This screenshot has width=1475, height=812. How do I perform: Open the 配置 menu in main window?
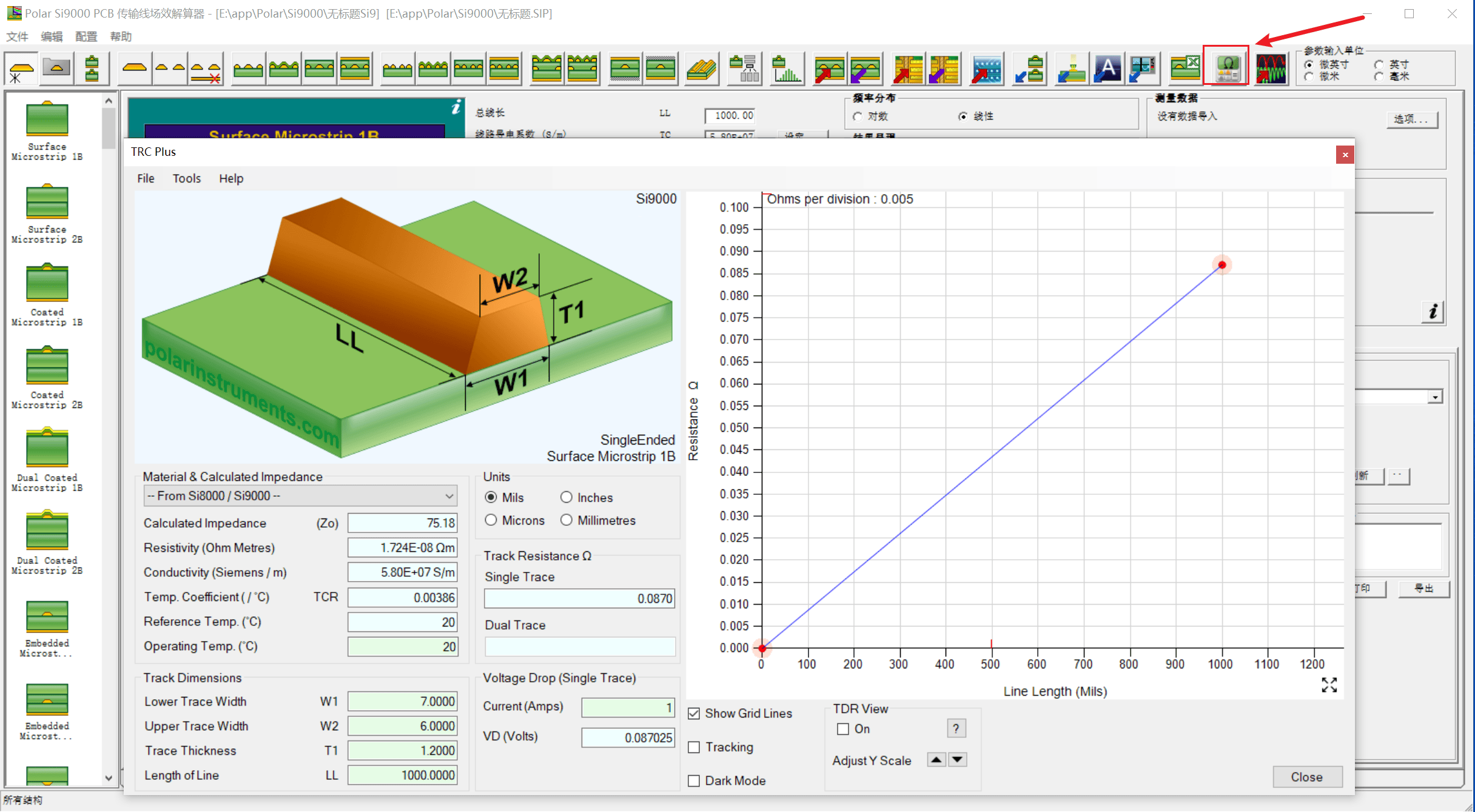(x=86, y=36)
